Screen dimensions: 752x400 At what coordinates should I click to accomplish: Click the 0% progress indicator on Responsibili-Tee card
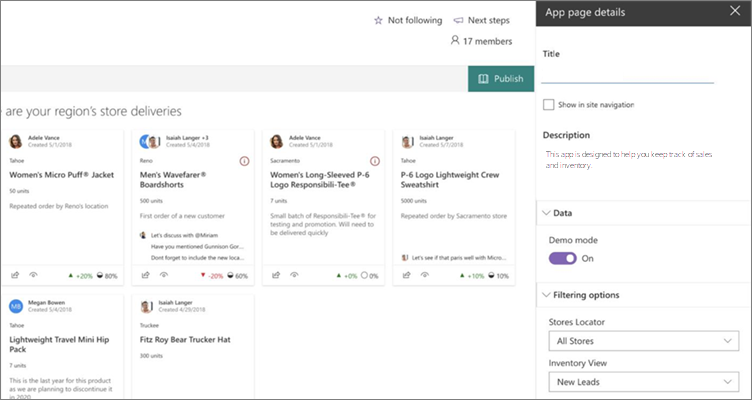point(370,276)
